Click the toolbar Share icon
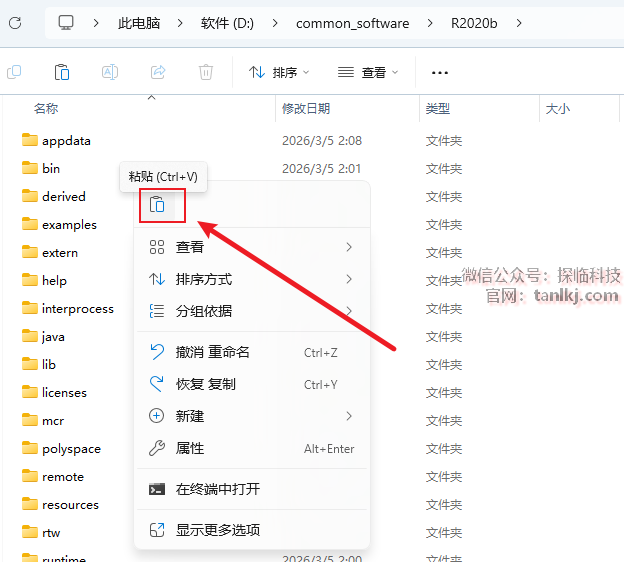The height and width of the screenshot is (562, 624). click(x=158, y=72)
